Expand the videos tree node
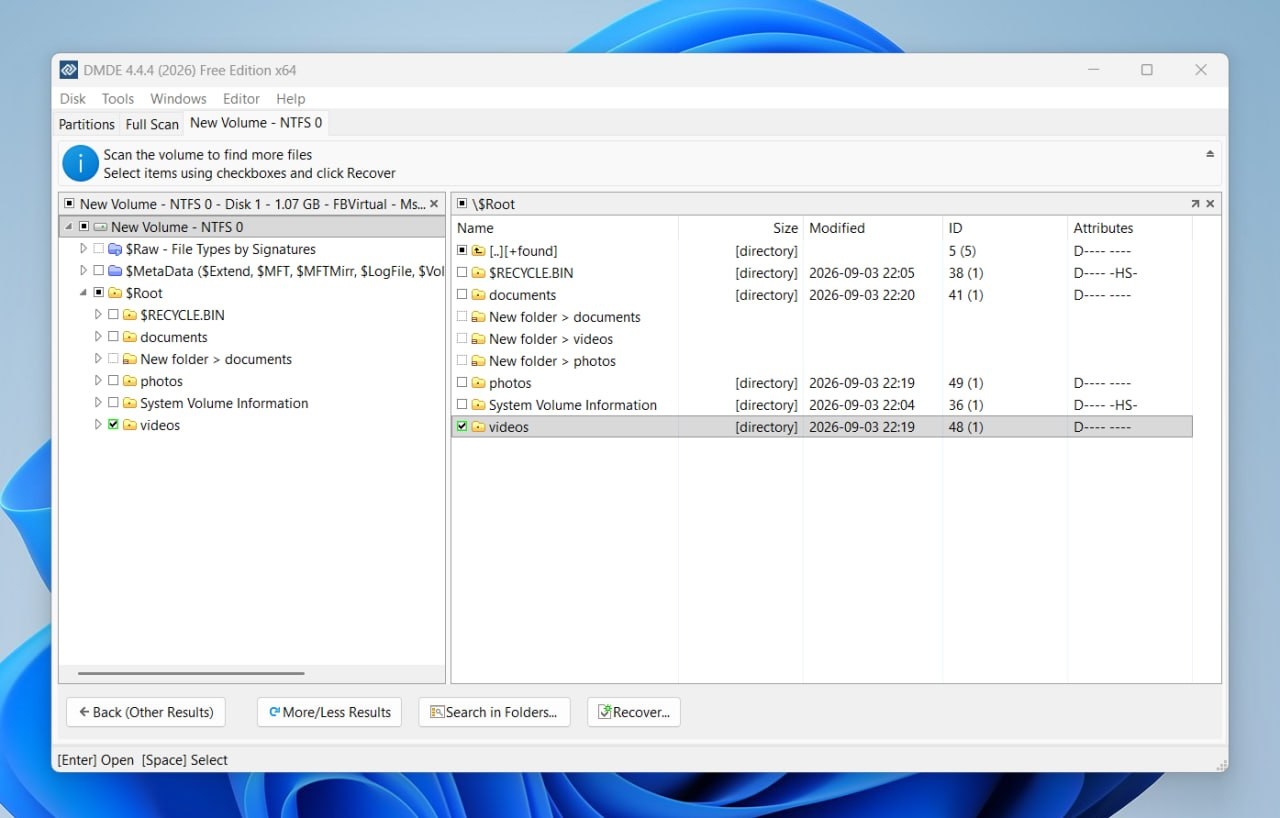This screenshot has height=818, width=1280. (98, 425)
